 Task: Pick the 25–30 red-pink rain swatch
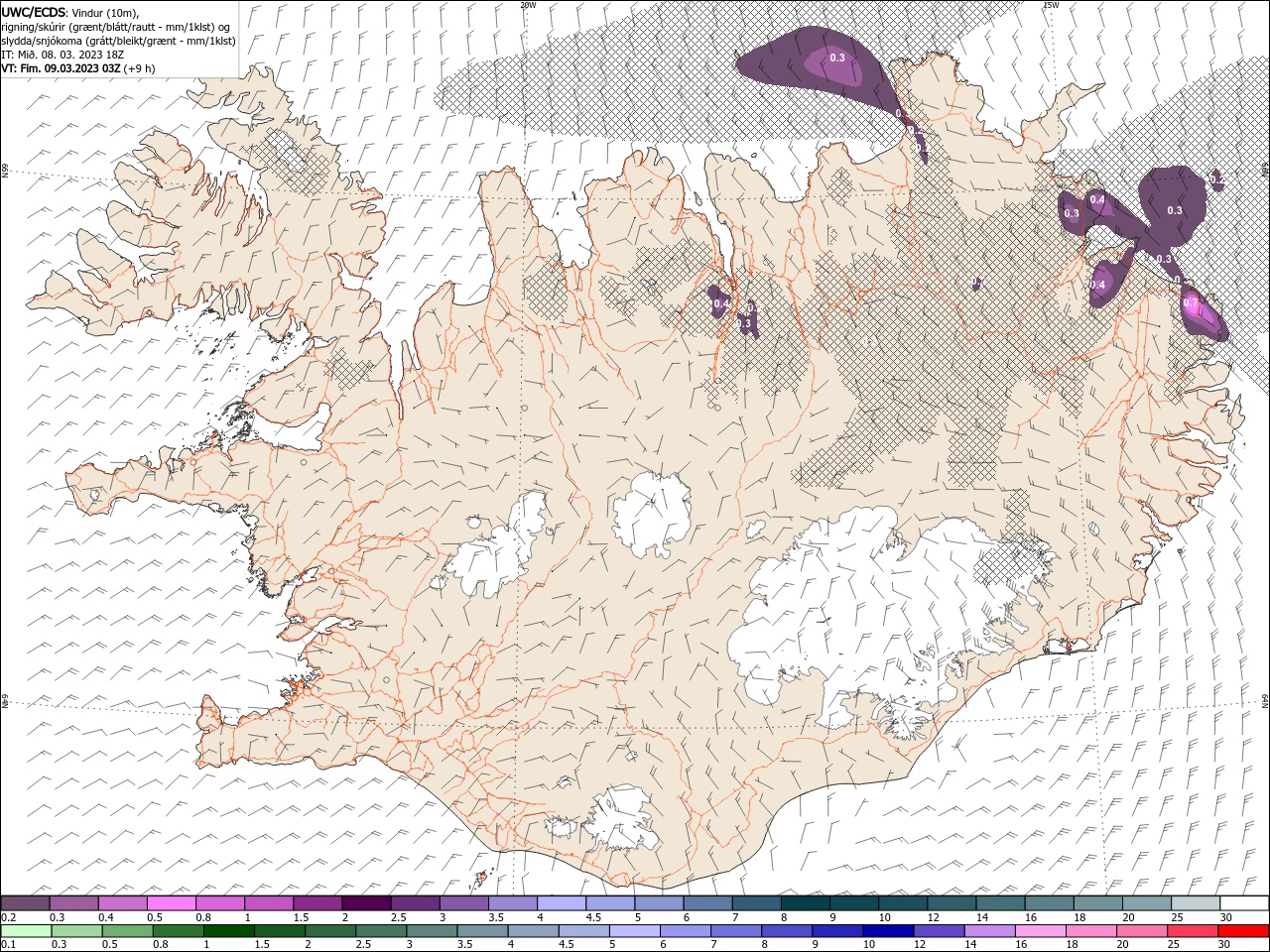(1193, 931)
